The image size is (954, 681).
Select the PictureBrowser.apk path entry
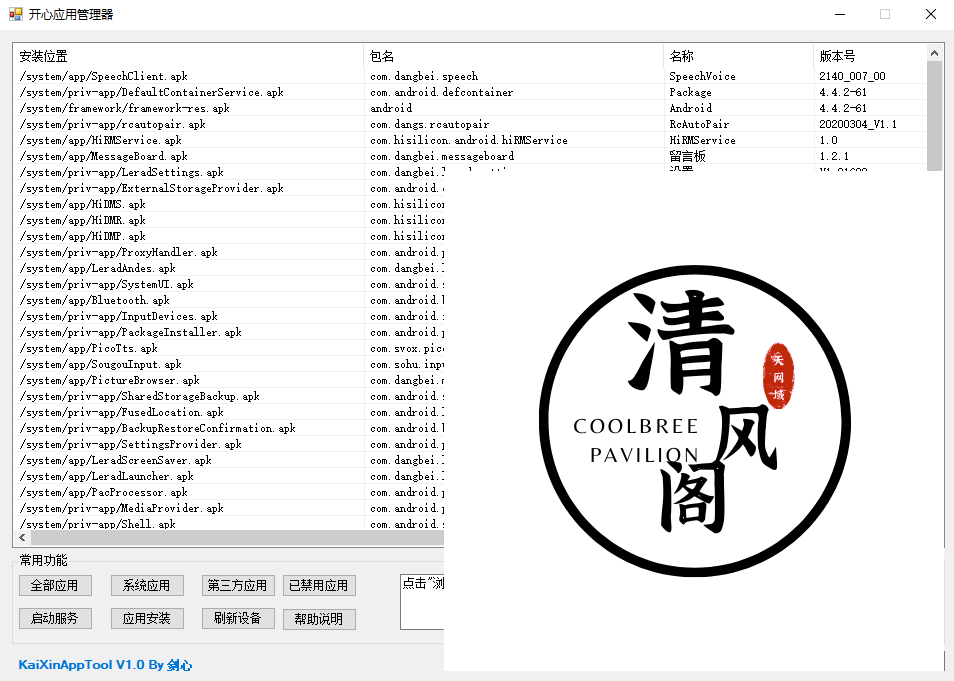[x=110, y=380]
